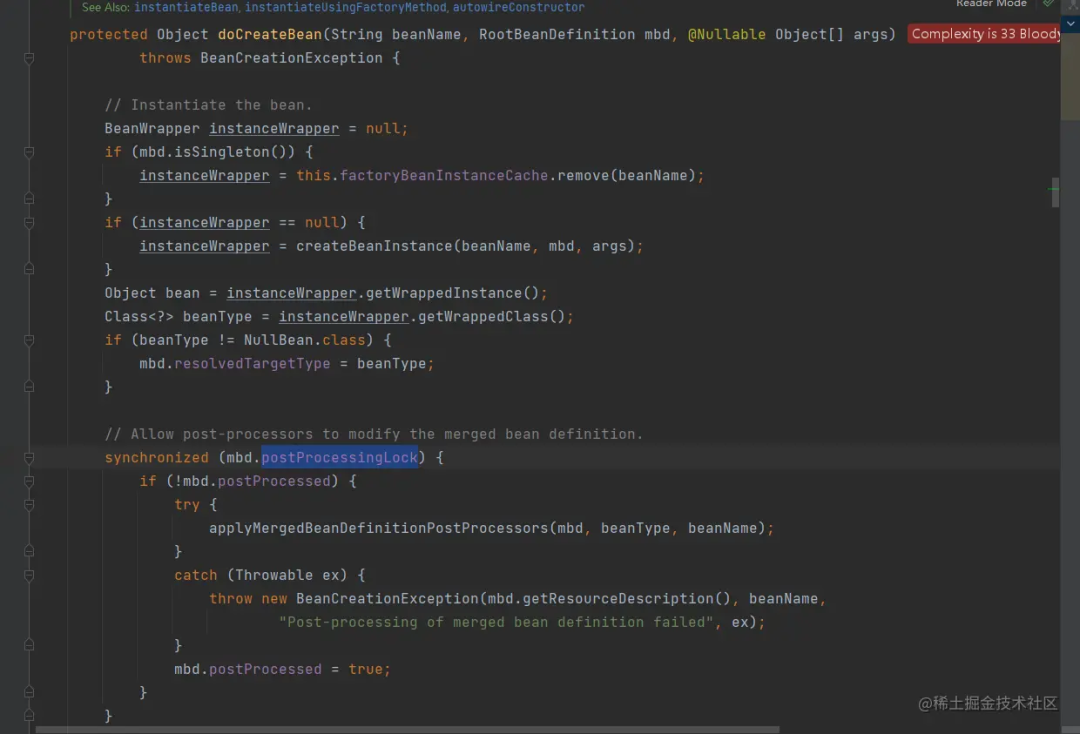Click the getResourceDescription method call
This screenshot has height=734, width=1080.
[618, 599]
